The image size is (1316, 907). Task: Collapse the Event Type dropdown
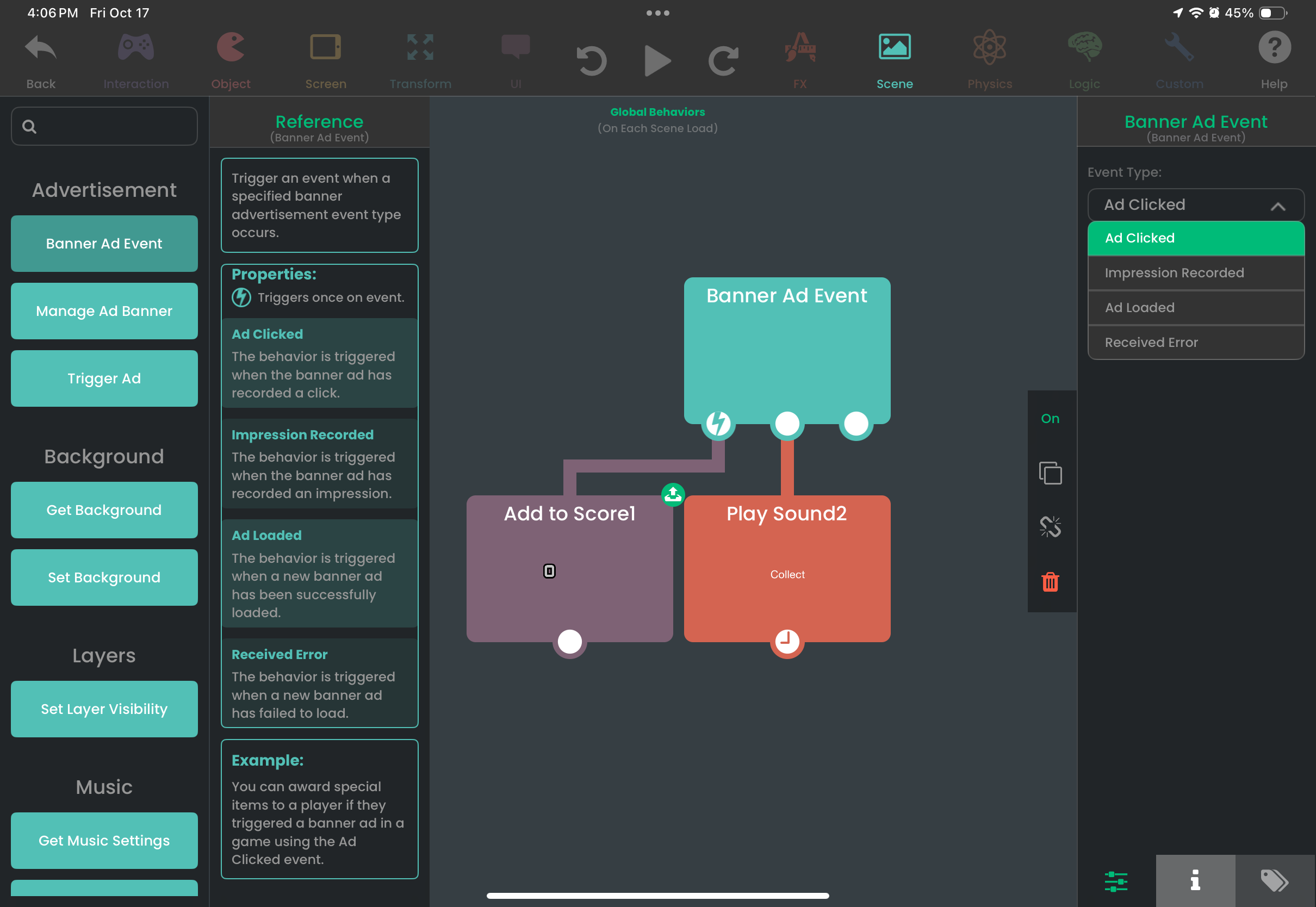(x=1278, y=206)
